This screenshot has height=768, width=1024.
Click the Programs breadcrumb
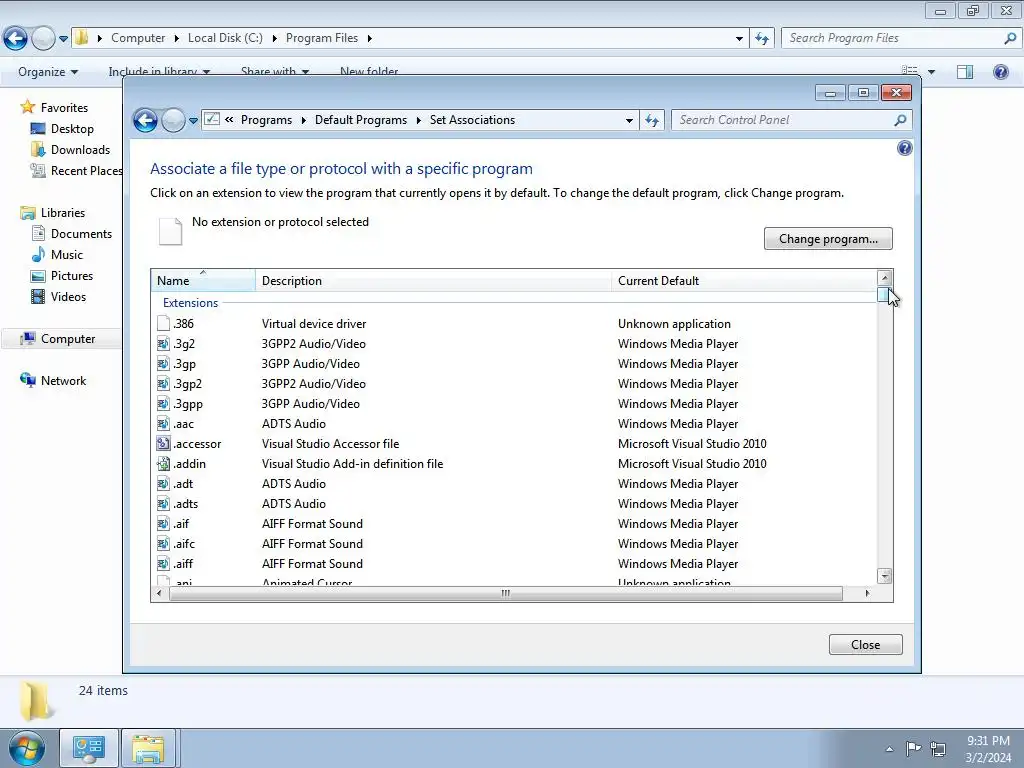(266, 120)
